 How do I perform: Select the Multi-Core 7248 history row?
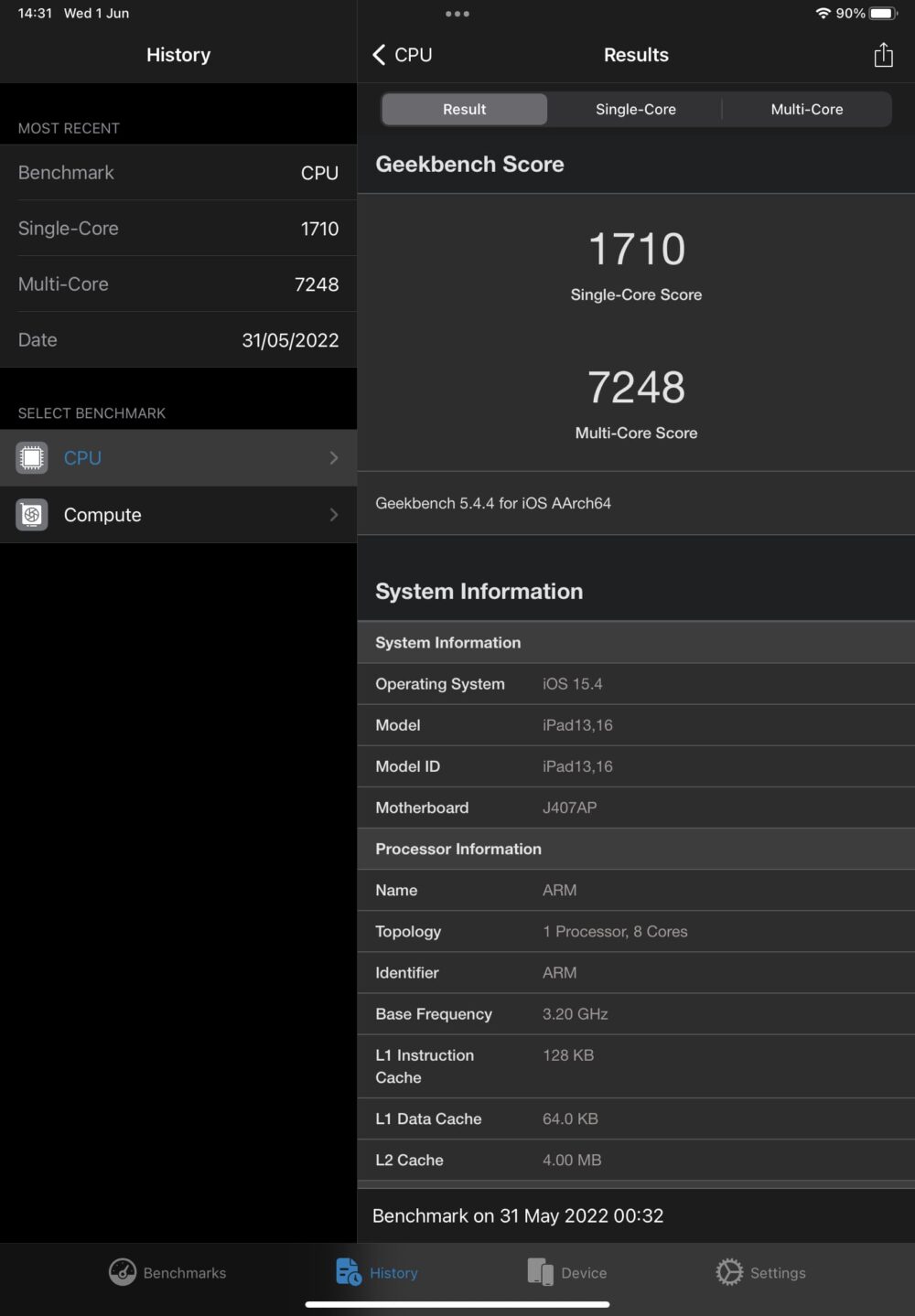click(178, 284)
